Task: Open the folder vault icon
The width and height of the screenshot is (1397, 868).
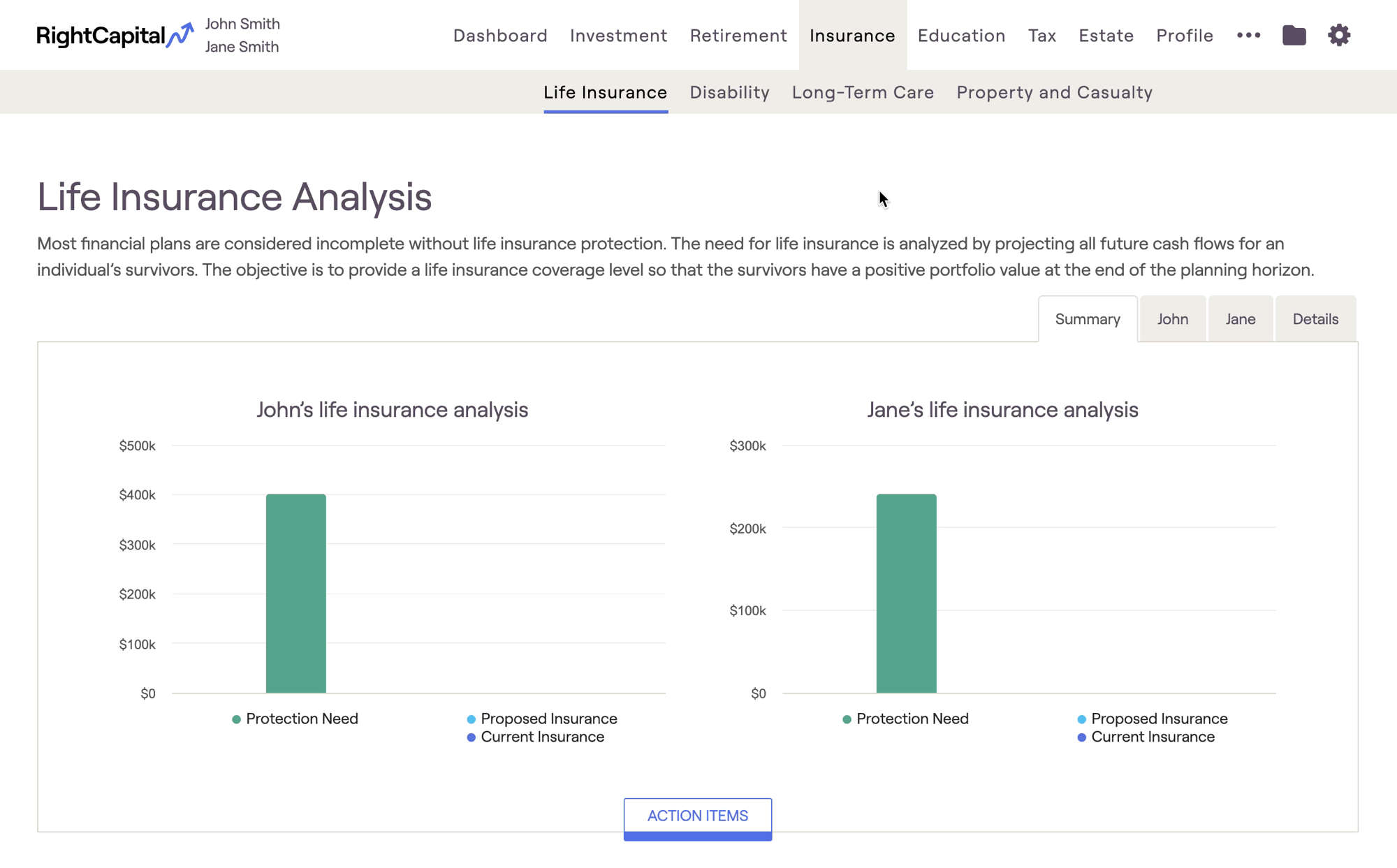Action: coord(1294,35)
